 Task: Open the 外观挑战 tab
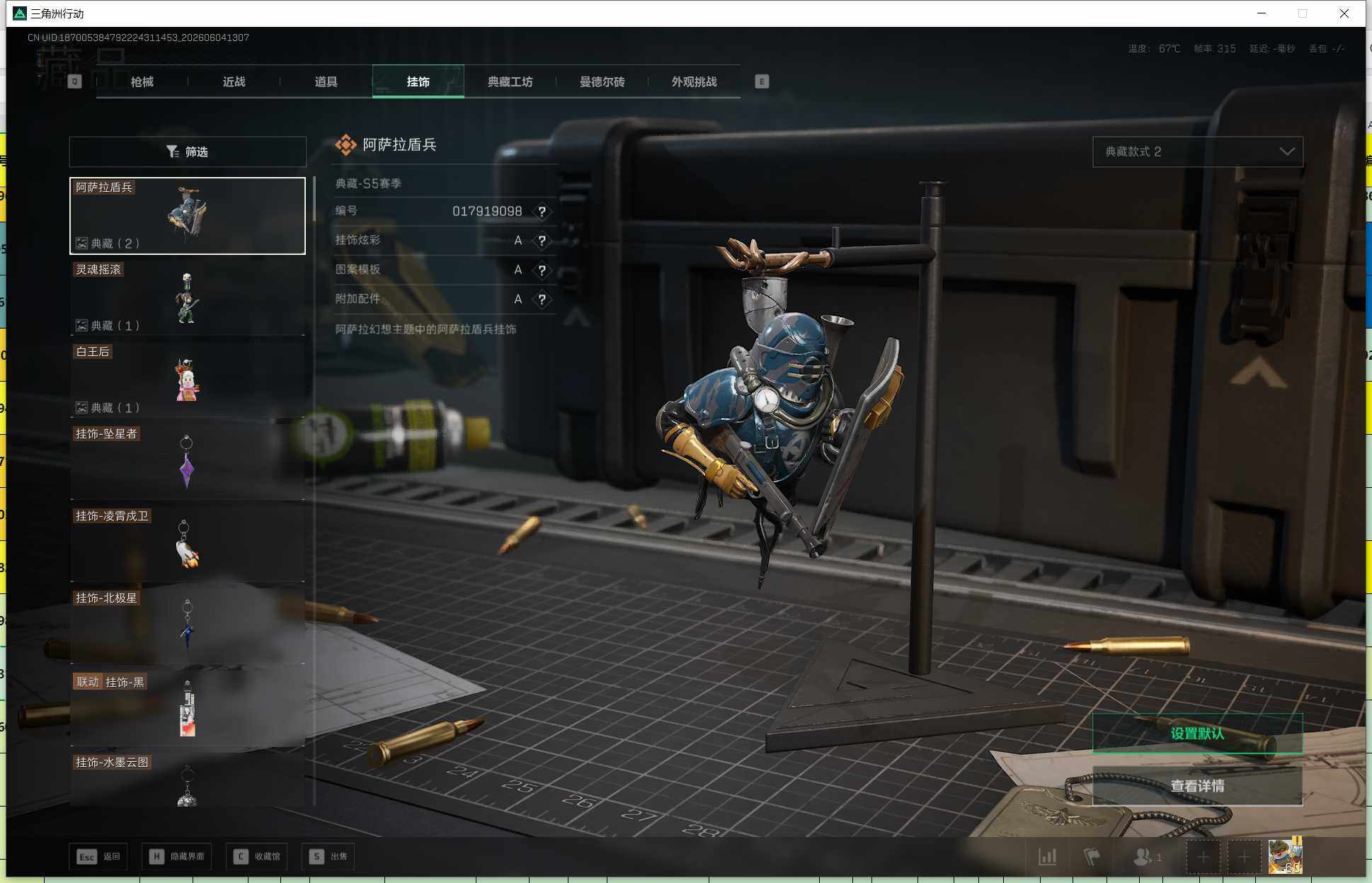(694, 81)
